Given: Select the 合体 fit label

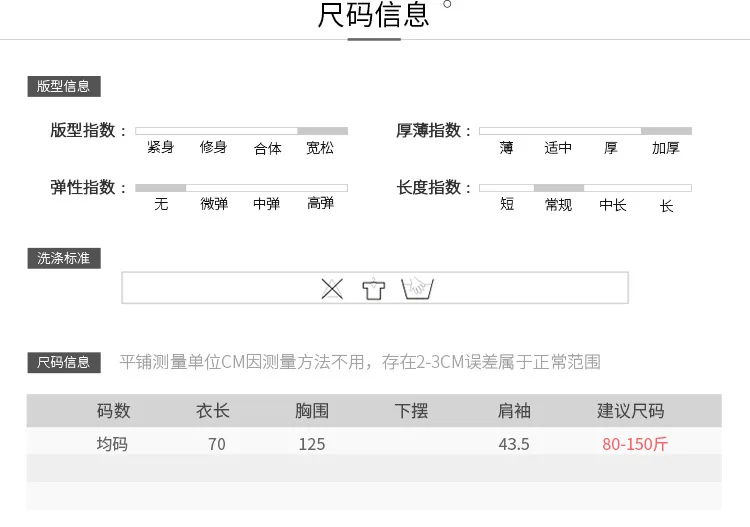Looking at the screenshot, I should (268, 148).
